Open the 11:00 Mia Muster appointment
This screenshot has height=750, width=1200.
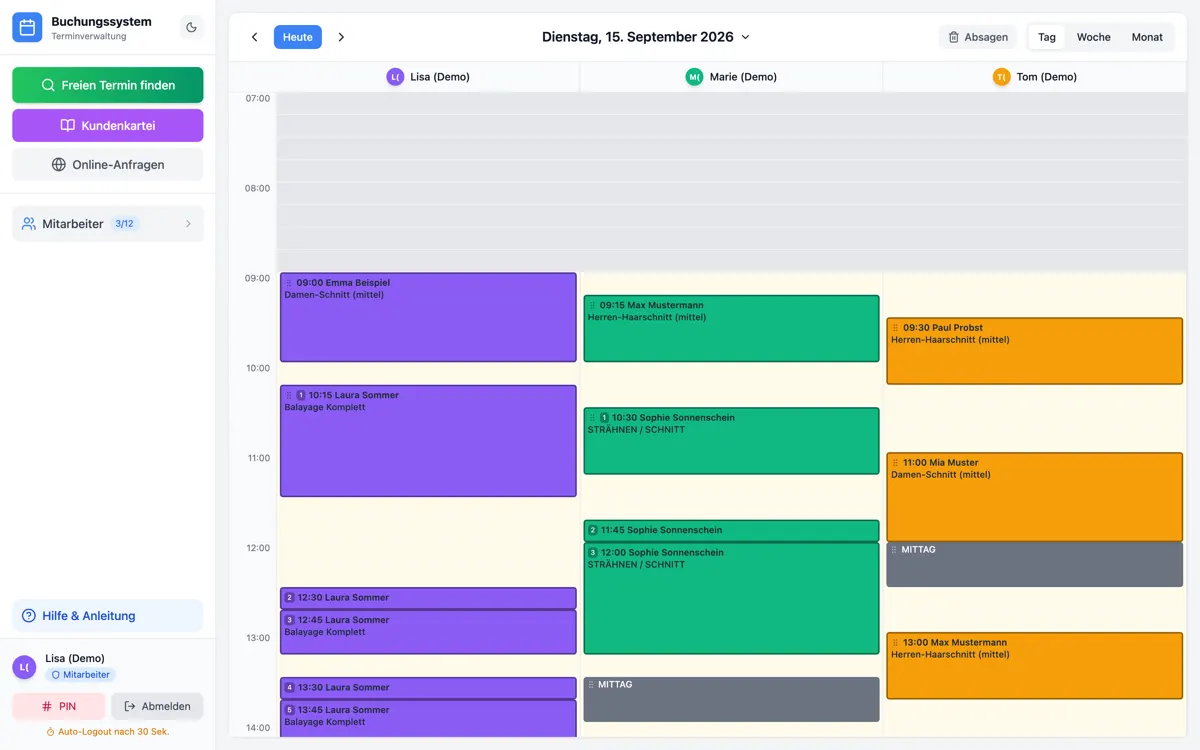pos(1034,497)
